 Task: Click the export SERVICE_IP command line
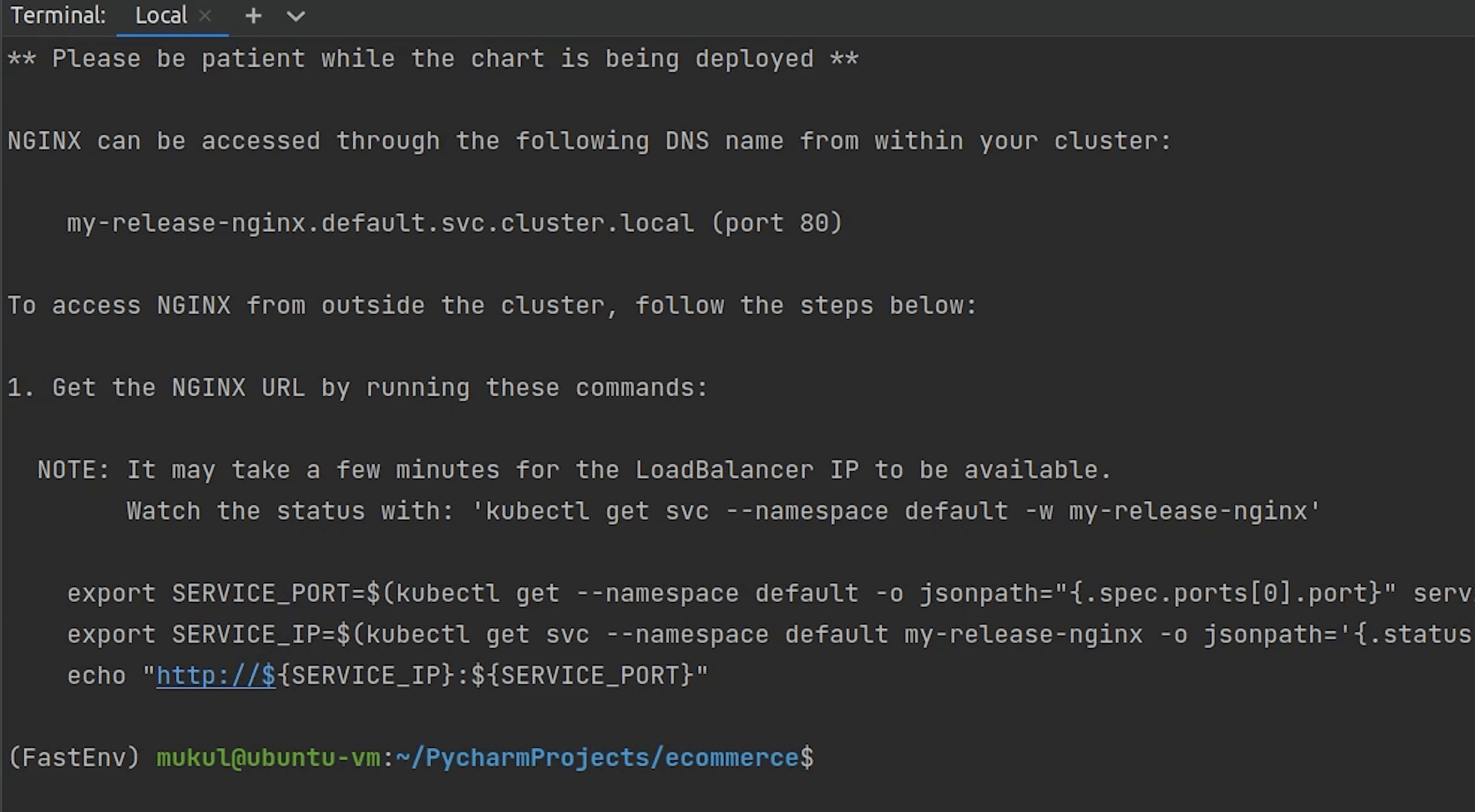(748, 634)
